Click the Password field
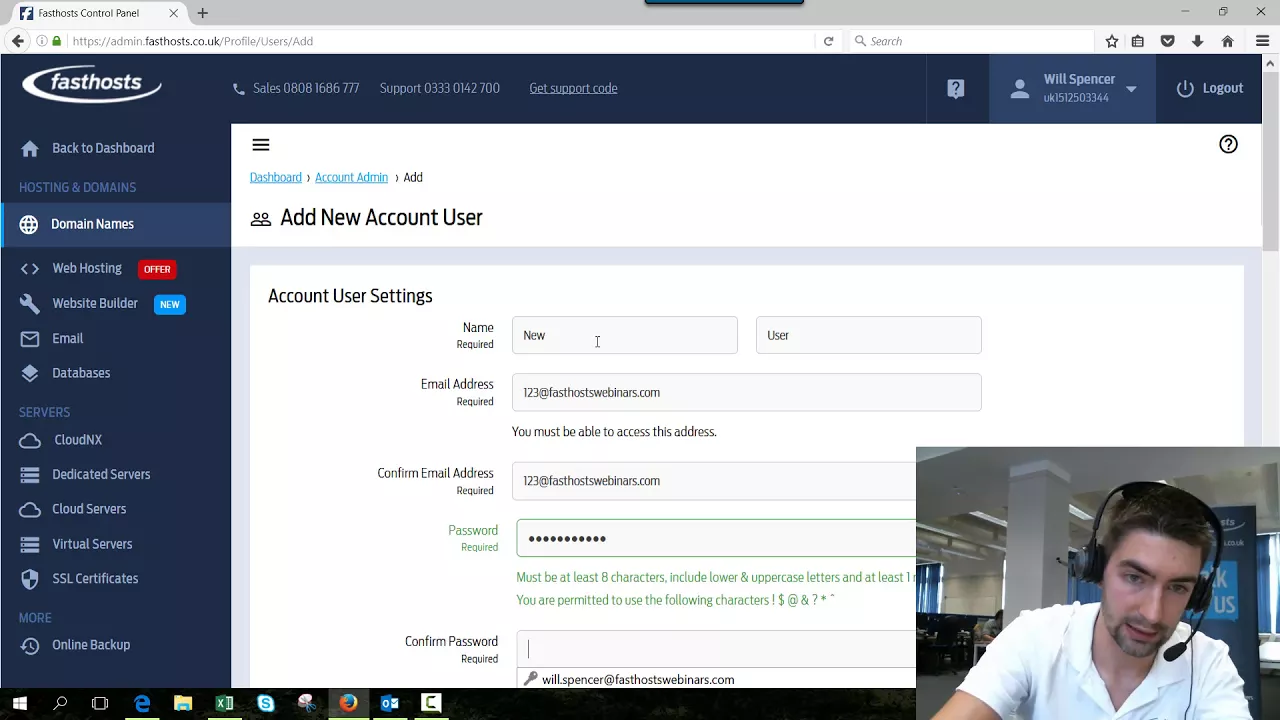Screen dimensions: 1280x720 pyautogui.click(x=716, y=538)
